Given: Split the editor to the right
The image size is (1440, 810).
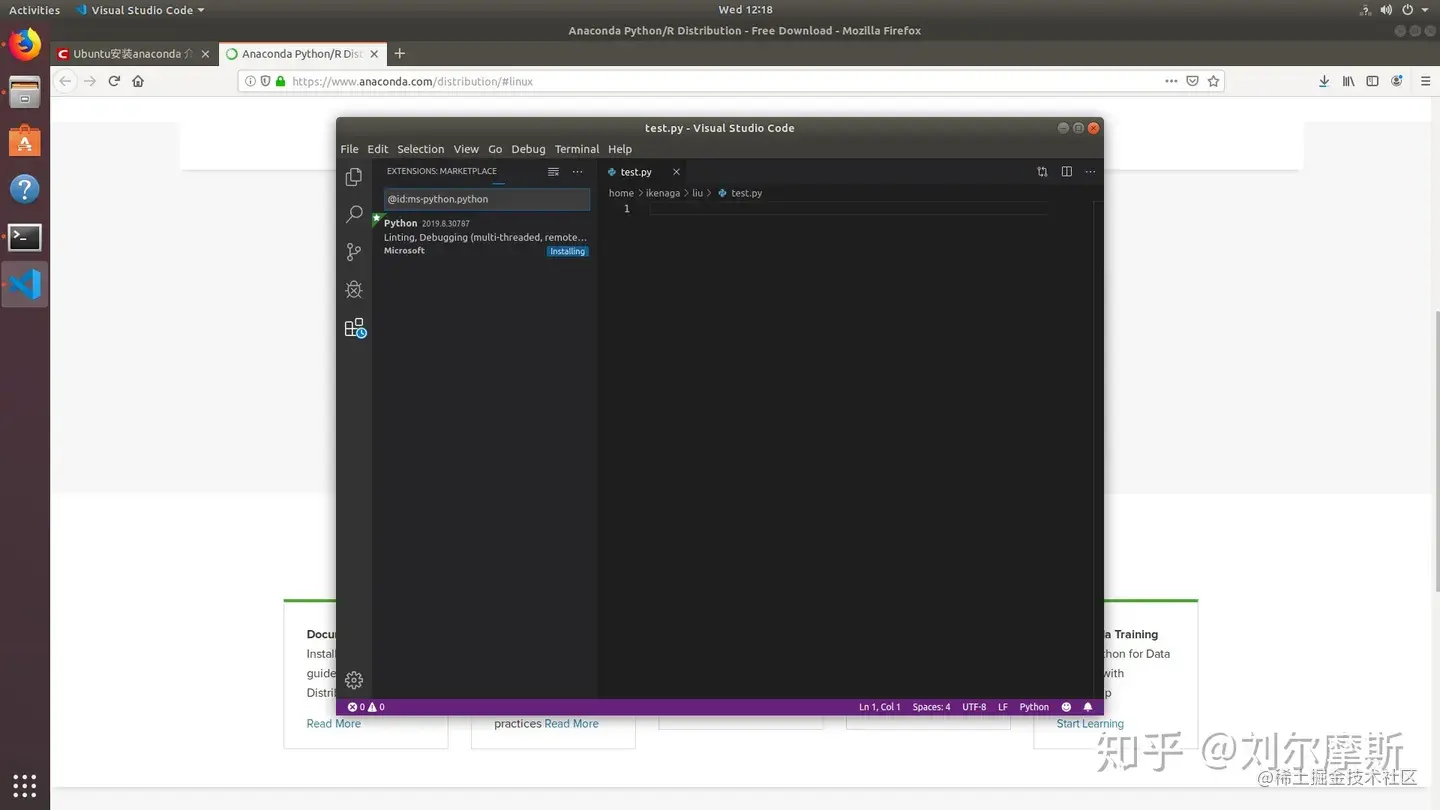Looking at the screenshot, I should coord(1067,172).
